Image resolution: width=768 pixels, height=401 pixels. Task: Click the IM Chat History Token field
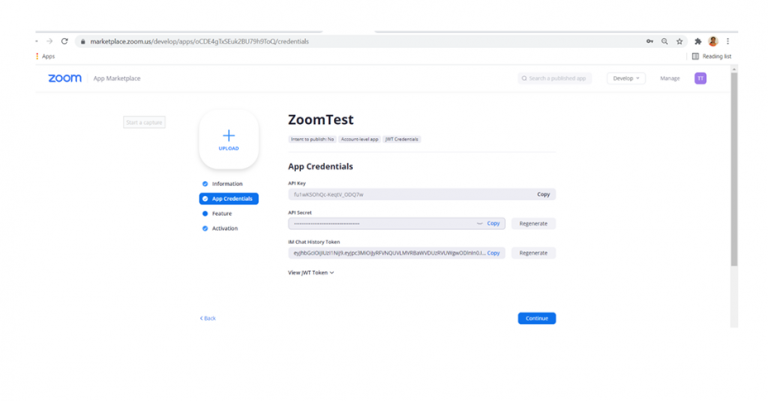(x=397, y=253)
